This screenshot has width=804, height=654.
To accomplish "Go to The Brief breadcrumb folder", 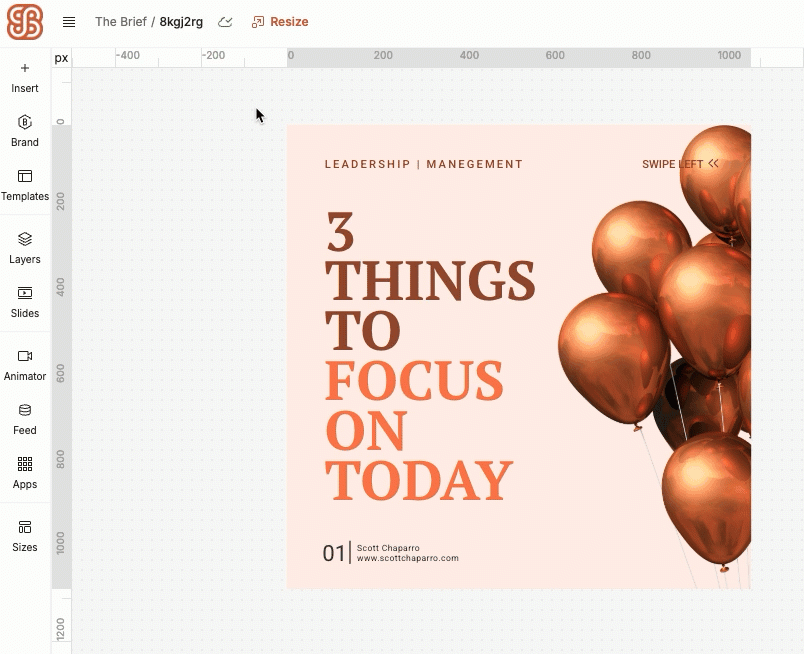I will [120, 22].
